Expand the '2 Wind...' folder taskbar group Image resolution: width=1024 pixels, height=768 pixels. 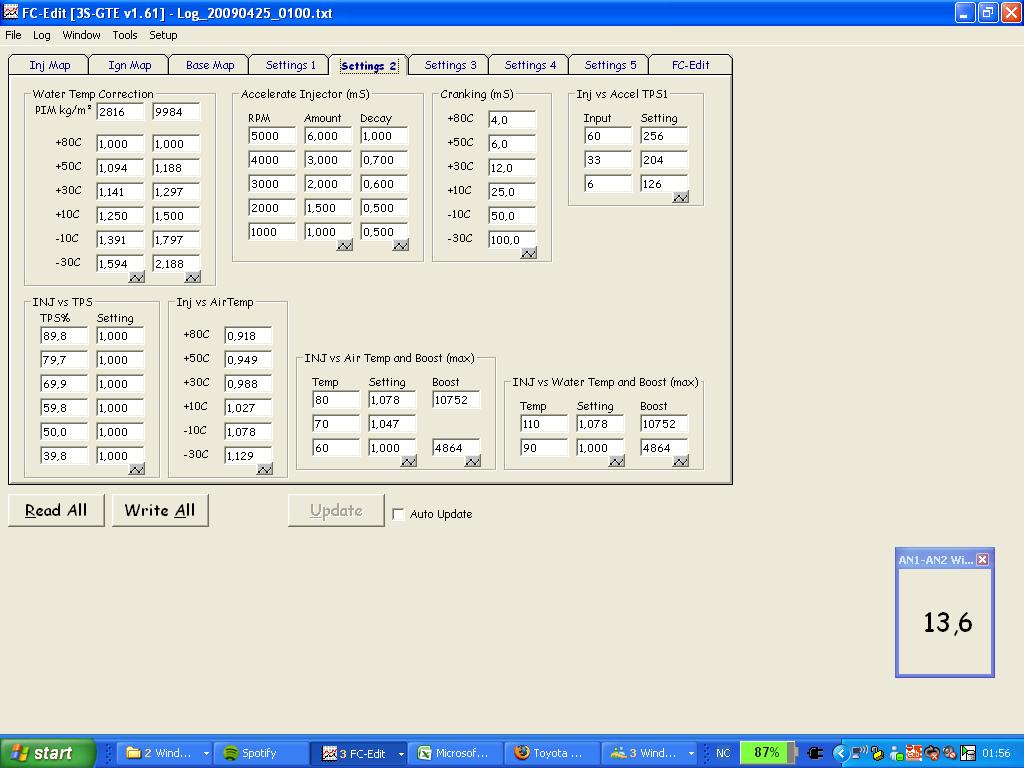206,753
